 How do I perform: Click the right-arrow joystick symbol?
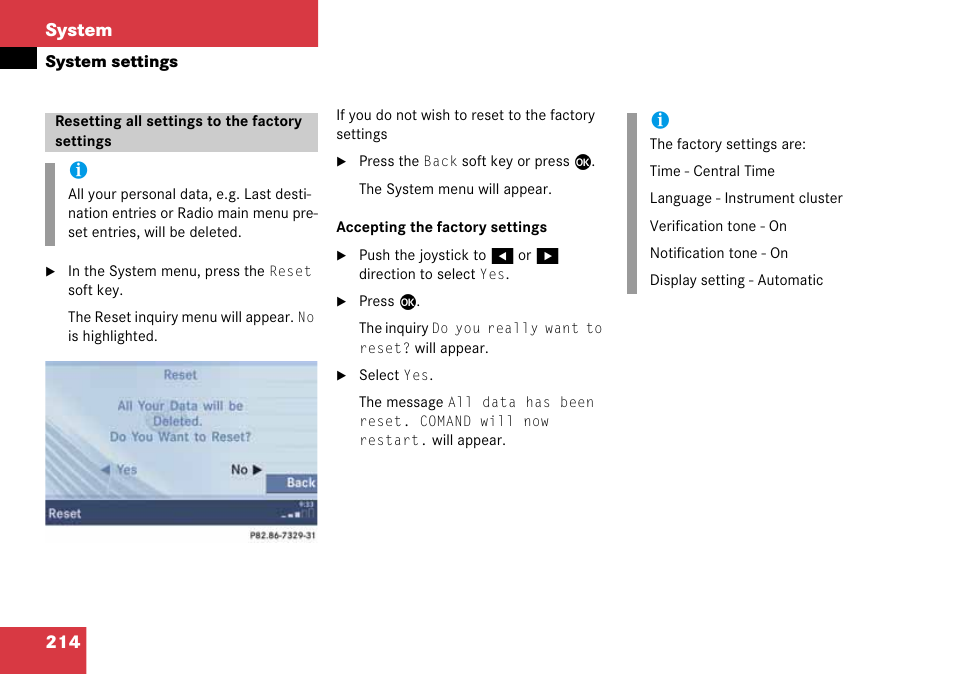(x=548, y=256)
